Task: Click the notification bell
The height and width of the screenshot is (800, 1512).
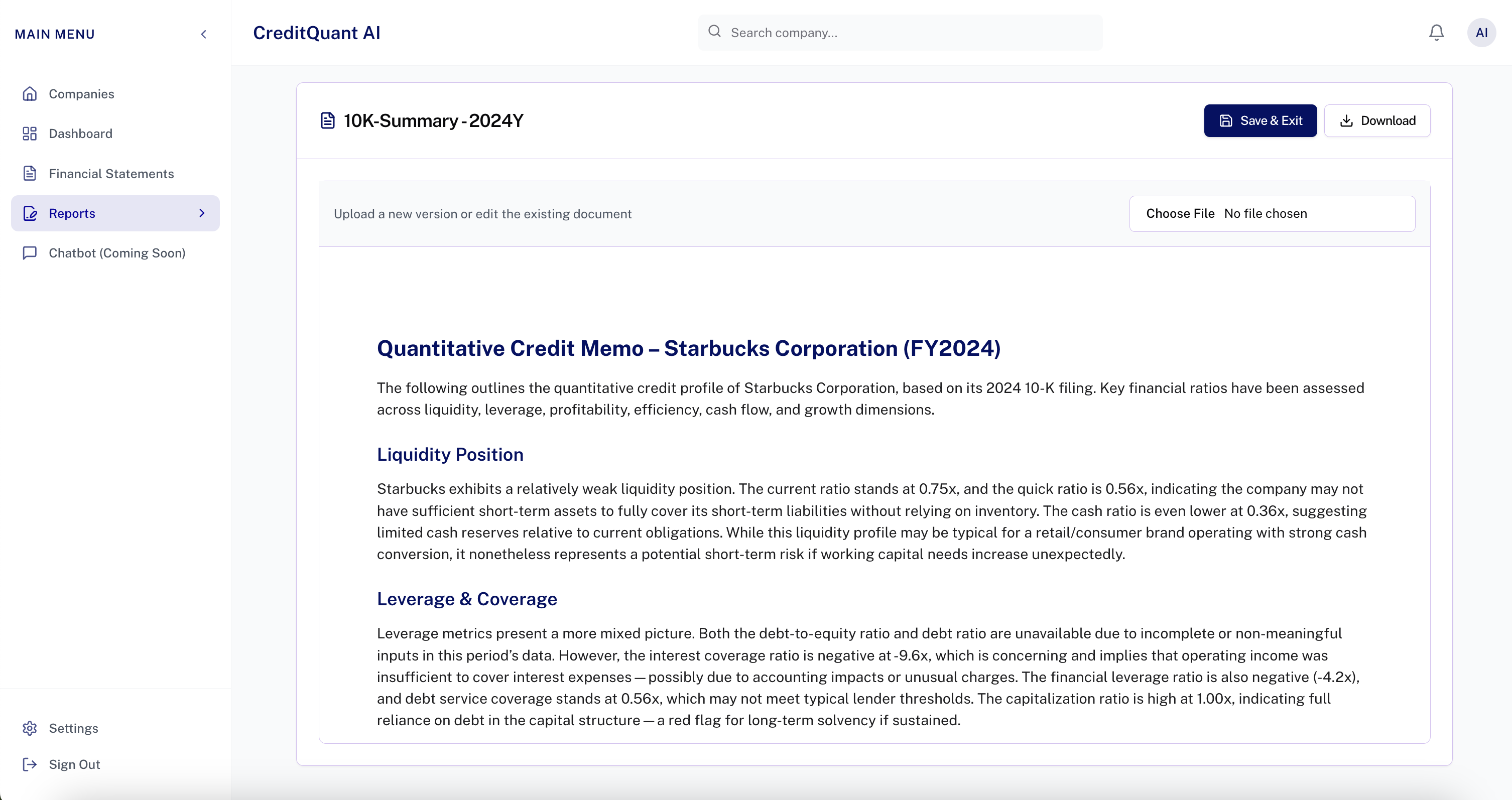Action: pos(1436,33)
